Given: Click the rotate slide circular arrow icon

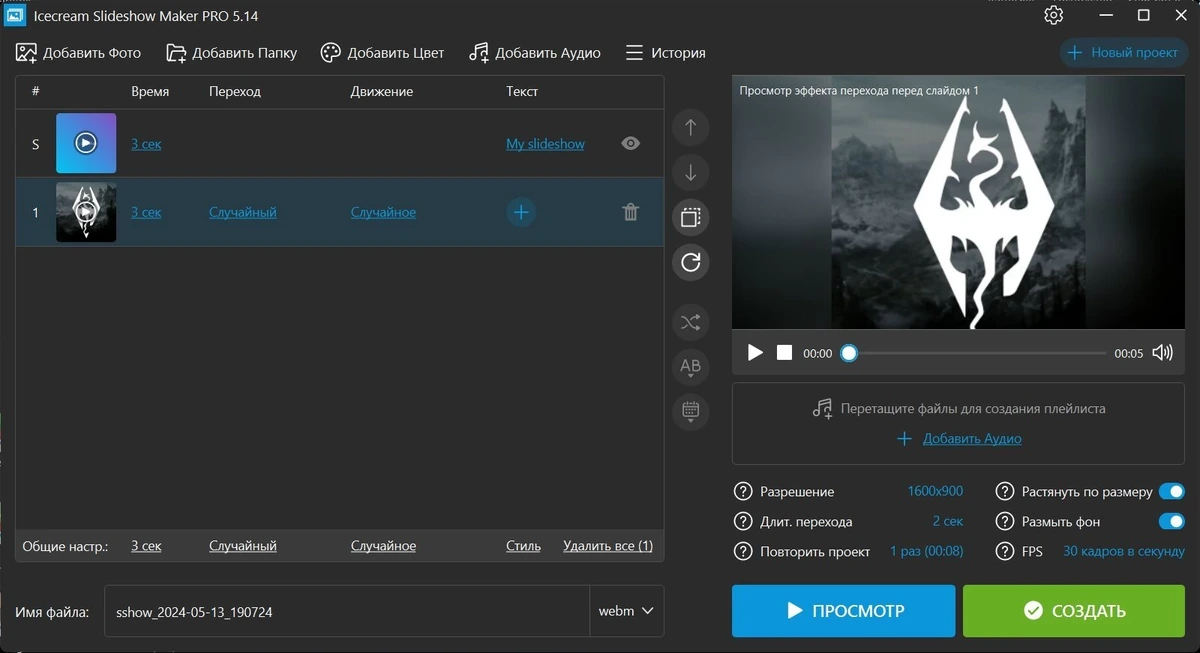Looking at the screenshot, I should pos(690,263).
